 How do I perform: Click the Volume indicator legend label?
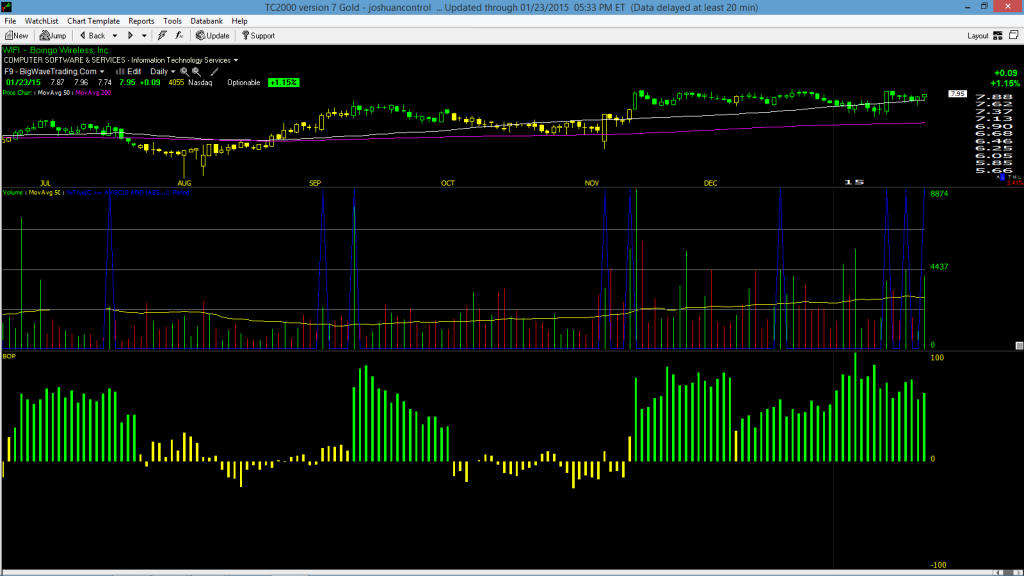pyautogui.click(x=14, y=193)
